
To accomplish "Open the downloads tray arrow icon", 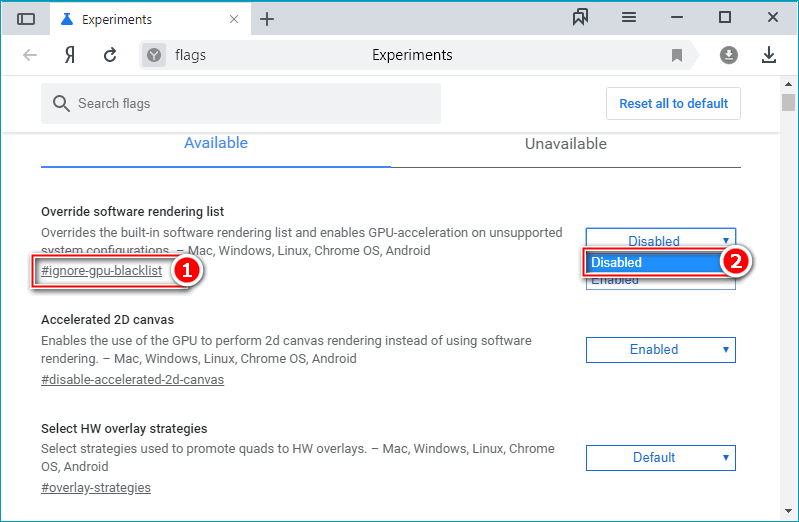I will 769,55.
